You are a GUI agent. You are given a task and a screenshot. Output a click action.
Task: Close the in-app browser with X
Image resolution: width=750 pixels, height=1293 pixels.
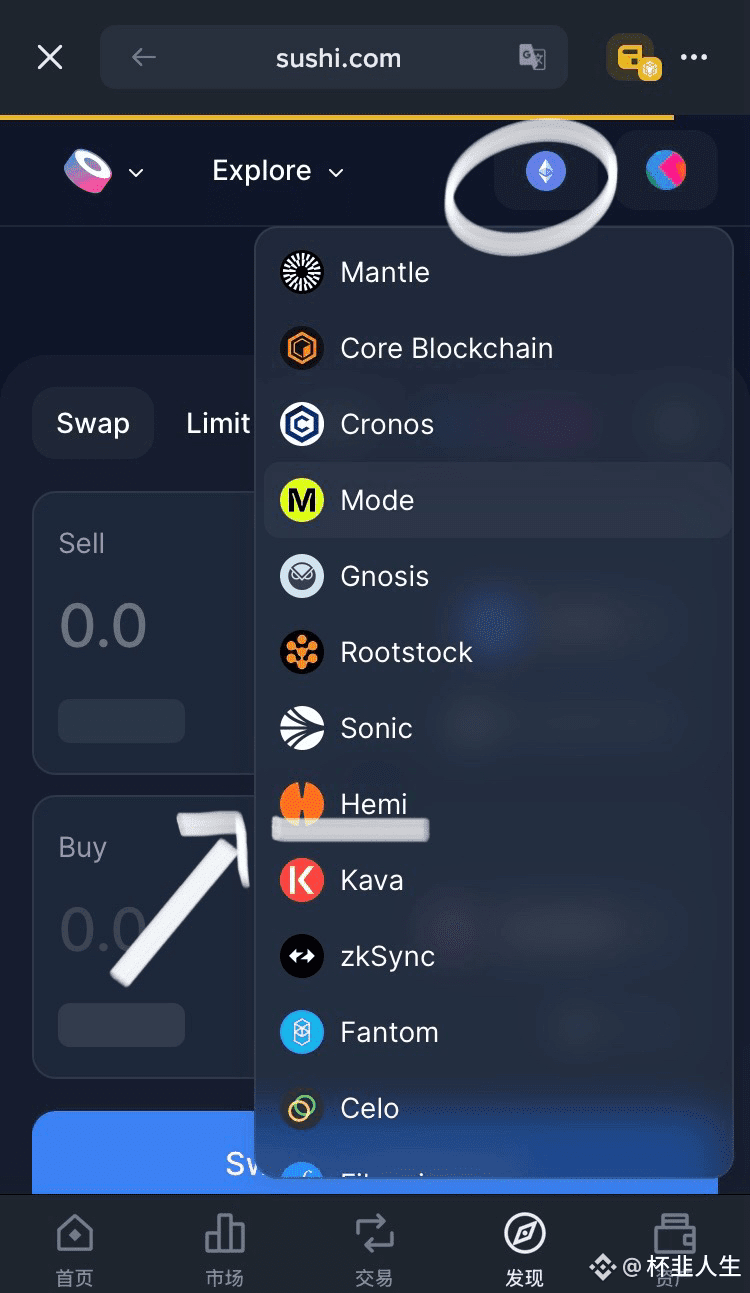[x=50, y=57]
